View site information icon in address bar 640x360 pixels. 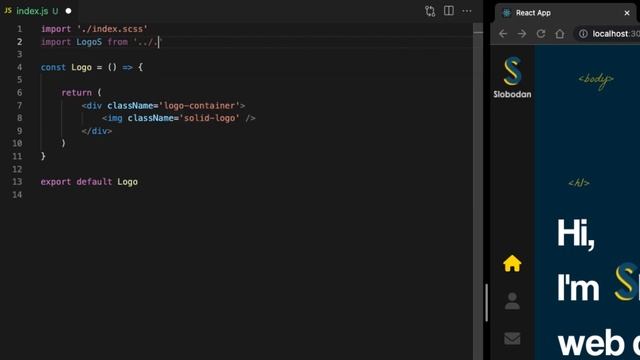click(x=583, y=34)
